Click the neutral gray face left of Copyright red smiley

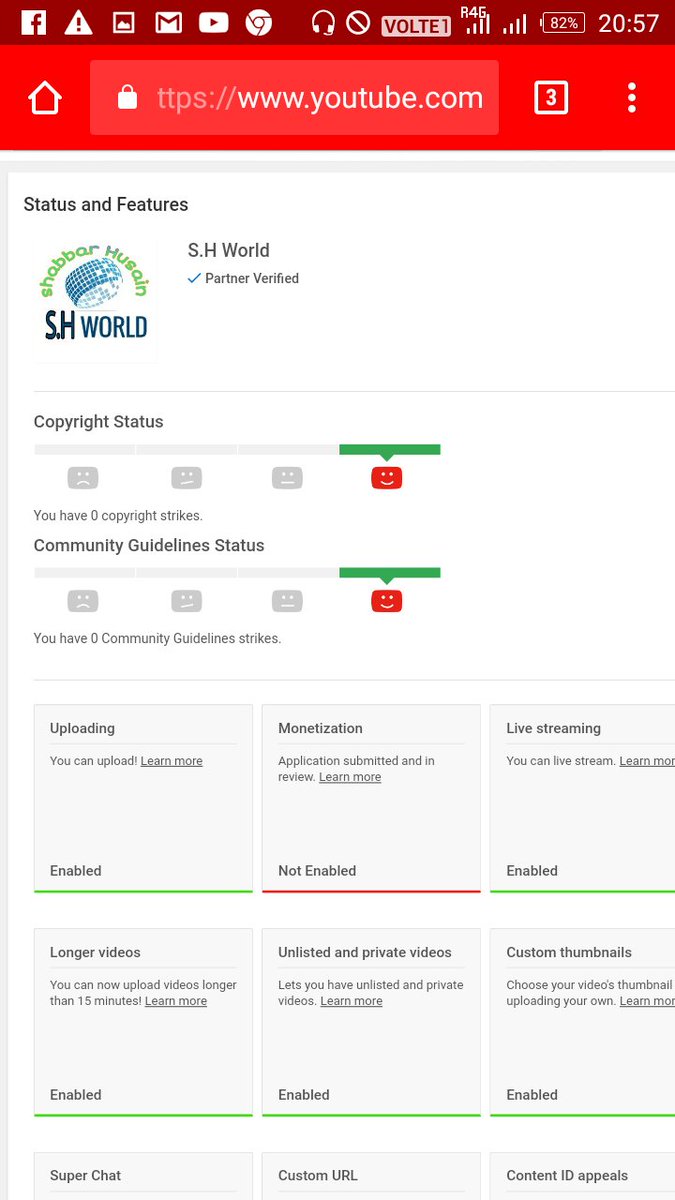click(287, 478)
